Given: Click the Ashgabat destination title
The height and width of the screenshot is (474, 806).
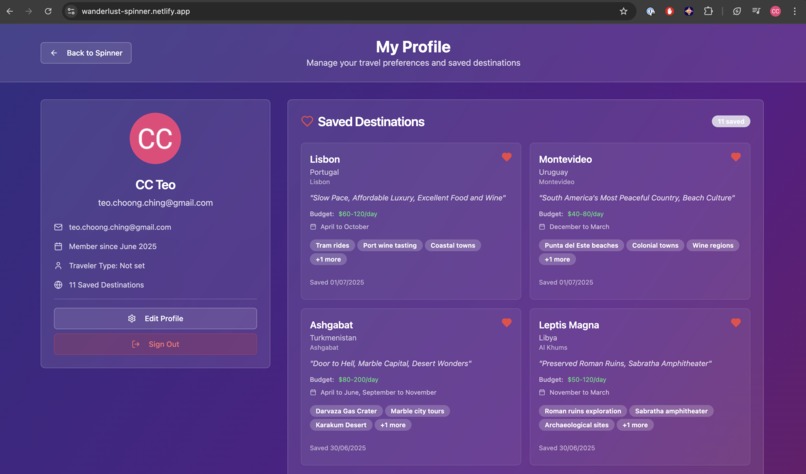Looking at the screenshot, I should [x=332, y=325].
